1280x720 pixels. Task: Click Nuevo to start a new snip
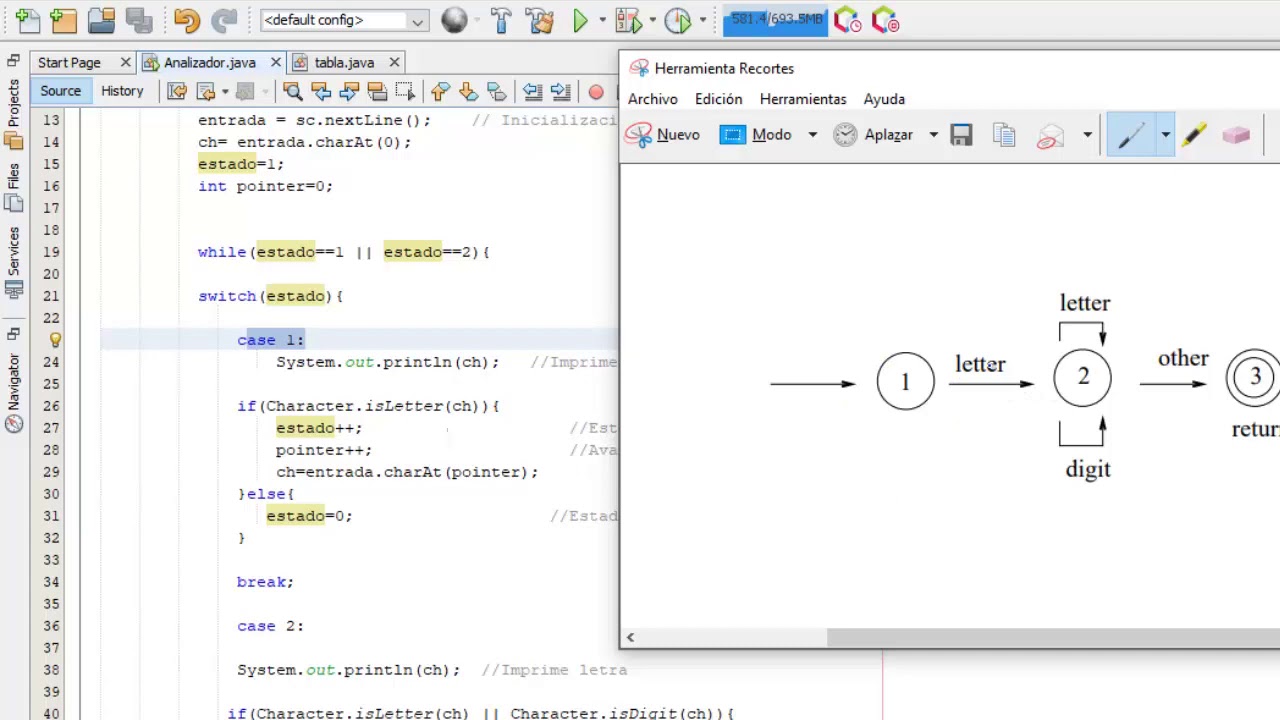[663, 135]
